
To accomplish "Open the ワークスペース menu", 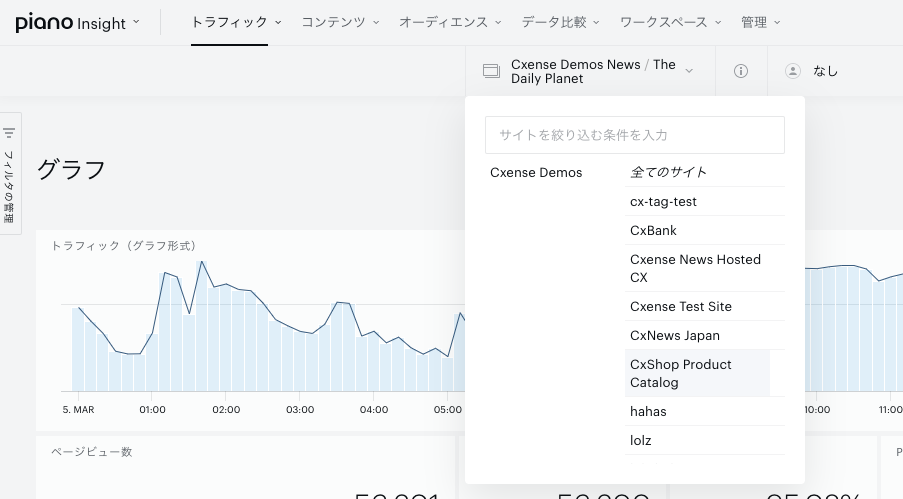I will coord(670,22).
